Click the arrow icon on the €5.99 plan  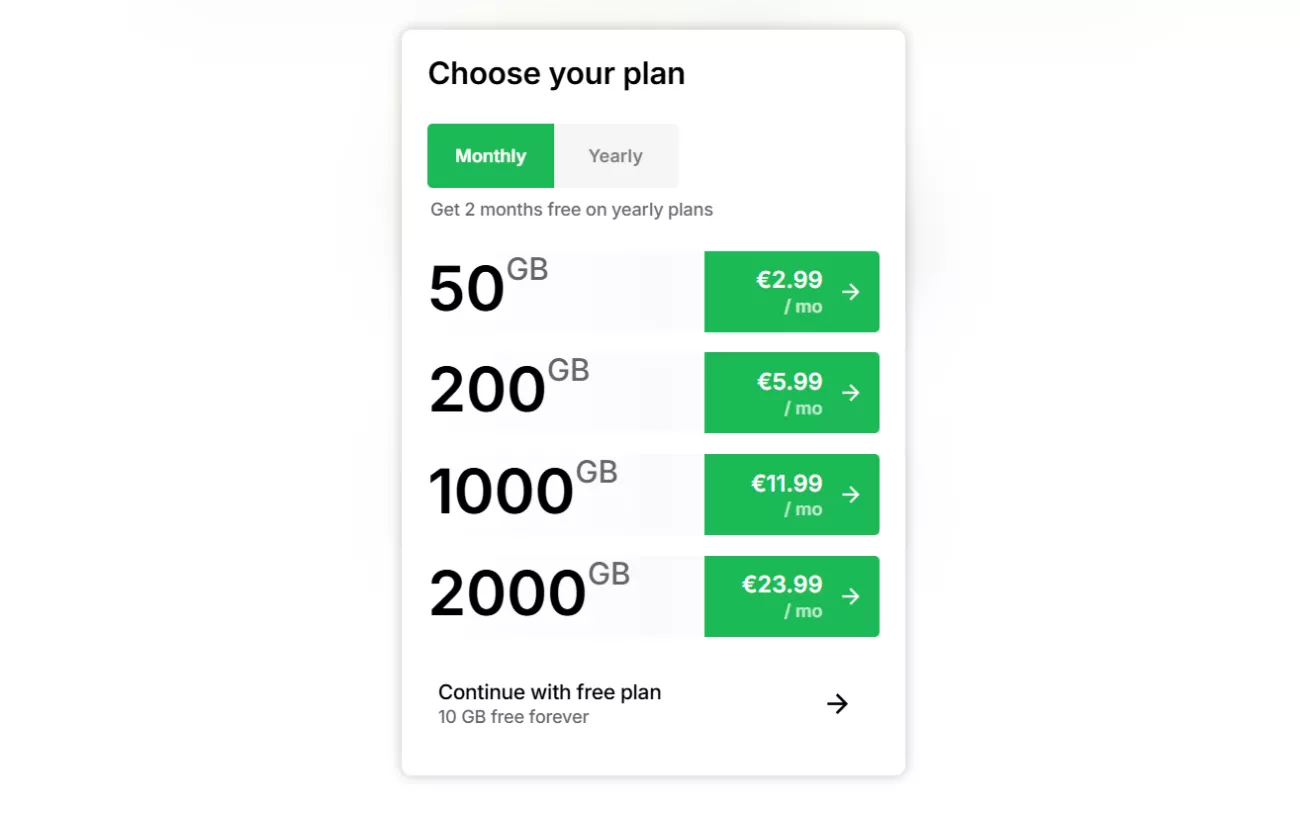coord(850,393)
